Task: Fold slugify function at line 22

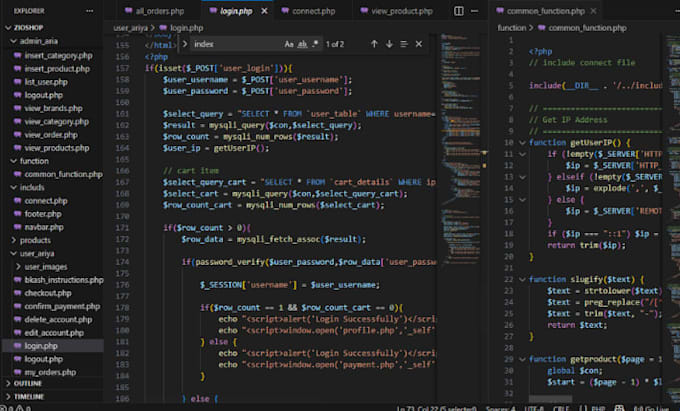Action: pos(522,280)
